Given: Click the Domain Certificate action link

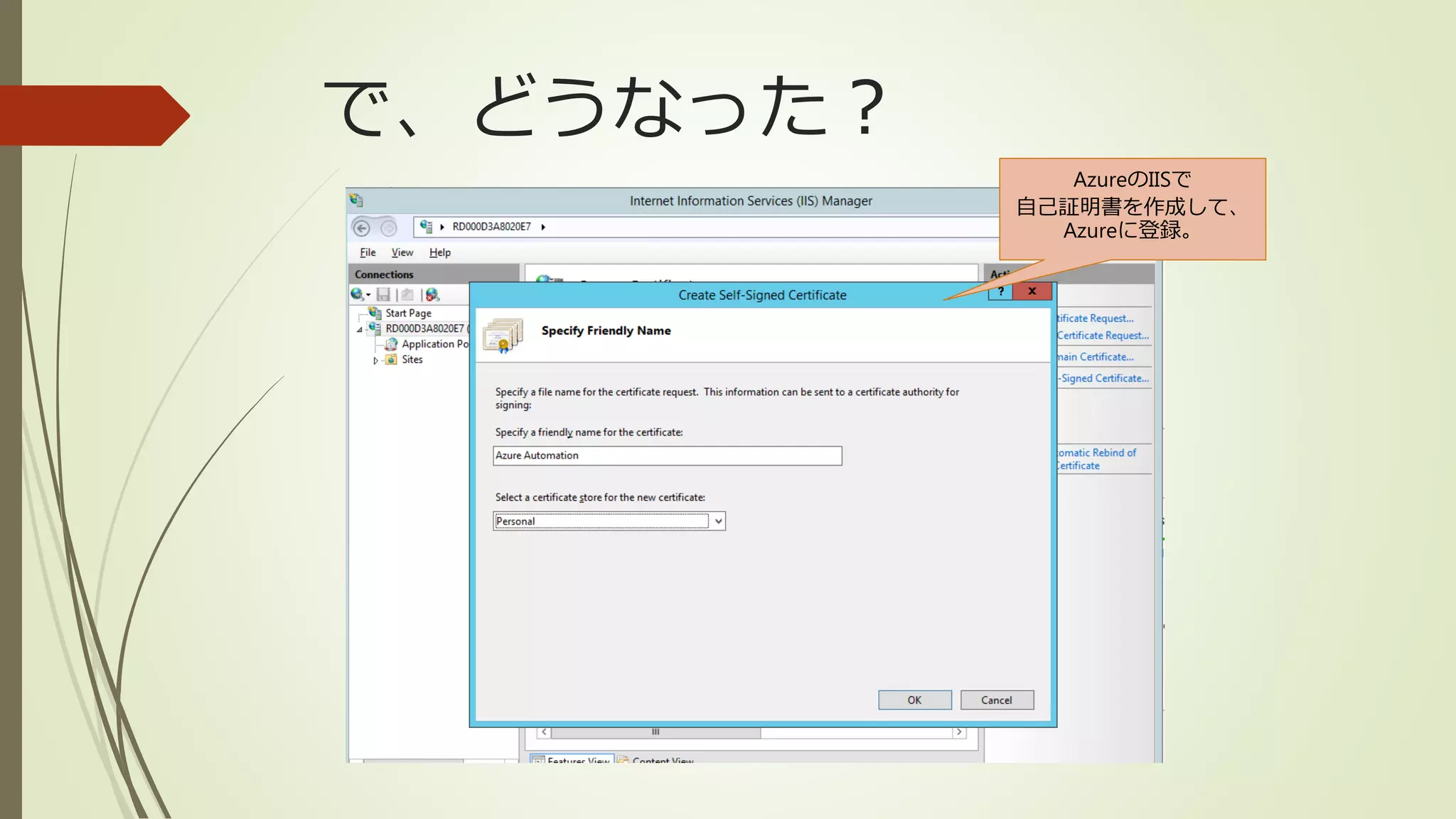Looking at the screenshot, I should [1095, 357].
